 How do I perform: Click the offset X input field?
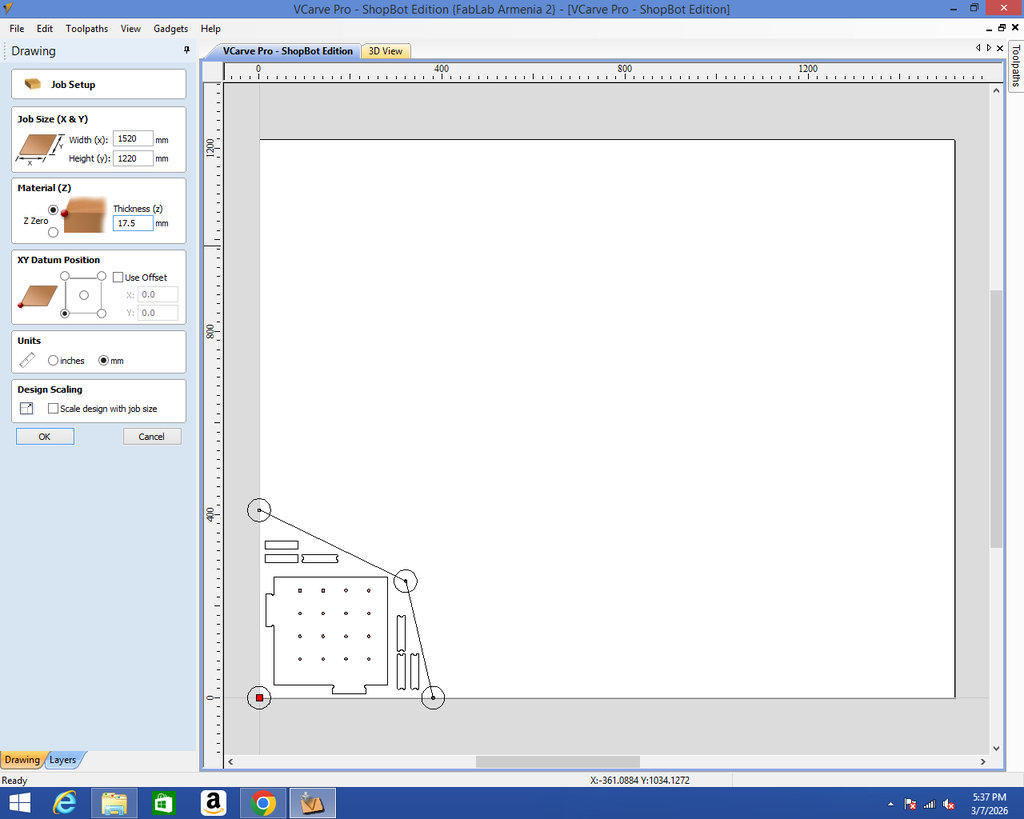click(x=157, y=295)
